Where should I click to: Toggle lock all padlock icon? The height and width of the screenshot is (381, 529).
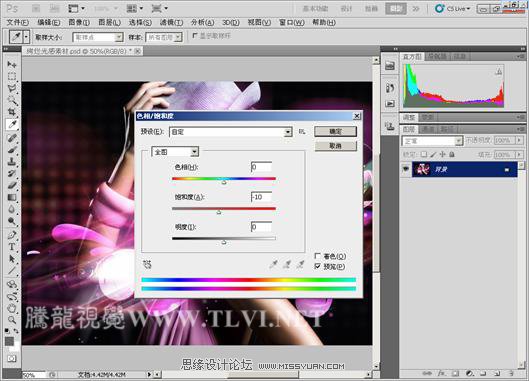tap(452, 154)
